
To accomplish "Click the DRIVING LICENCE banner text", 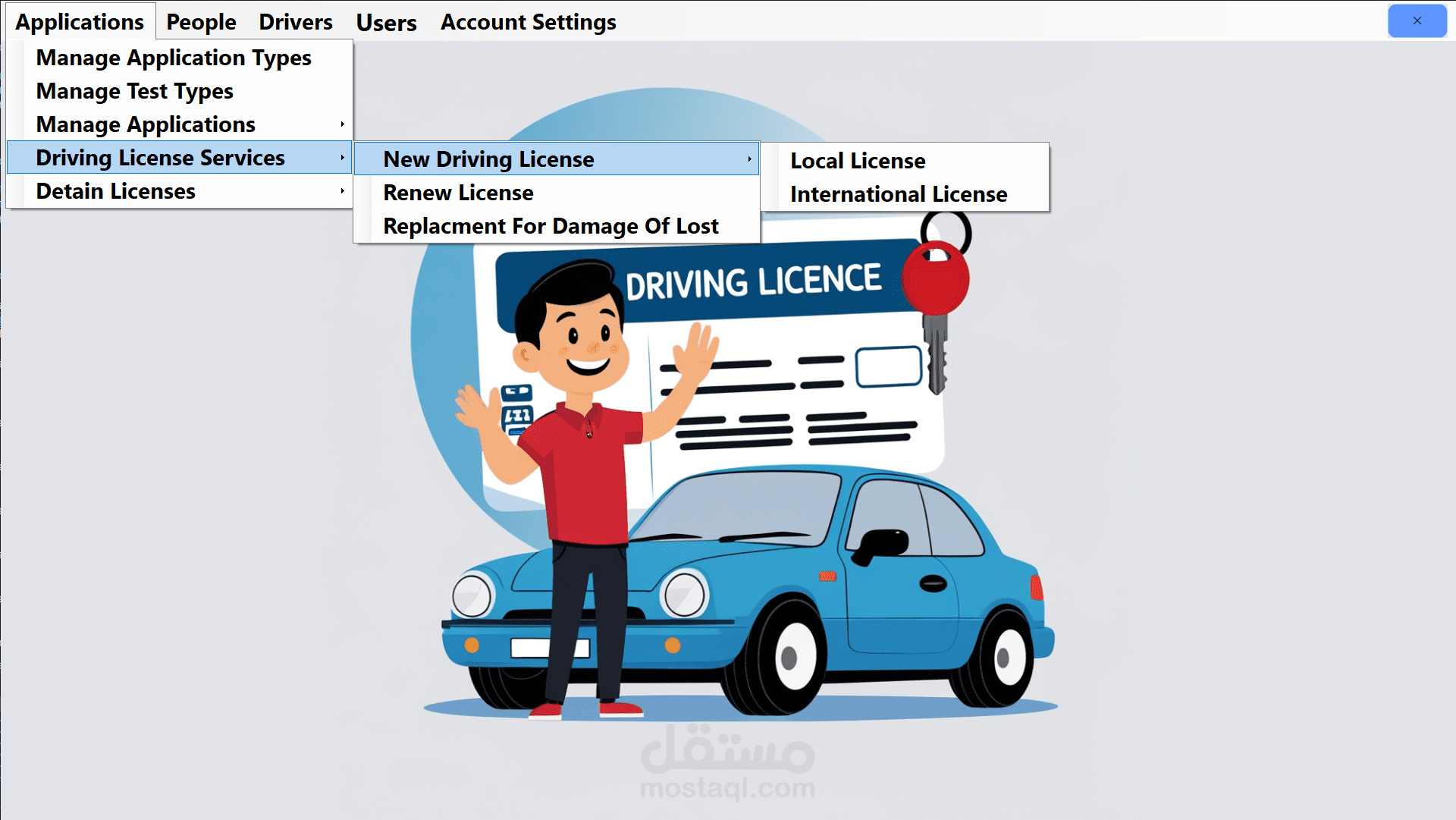I will coord(753,282).
